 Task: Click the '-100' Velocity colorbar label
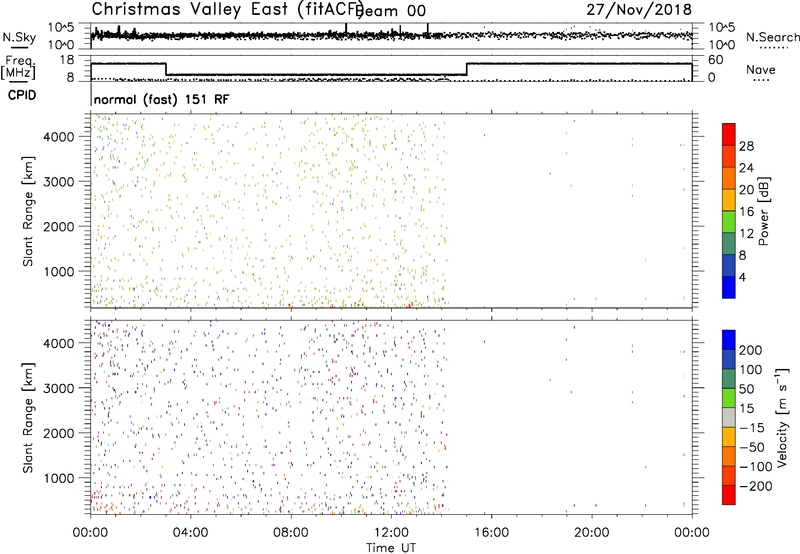pos(756,466)
